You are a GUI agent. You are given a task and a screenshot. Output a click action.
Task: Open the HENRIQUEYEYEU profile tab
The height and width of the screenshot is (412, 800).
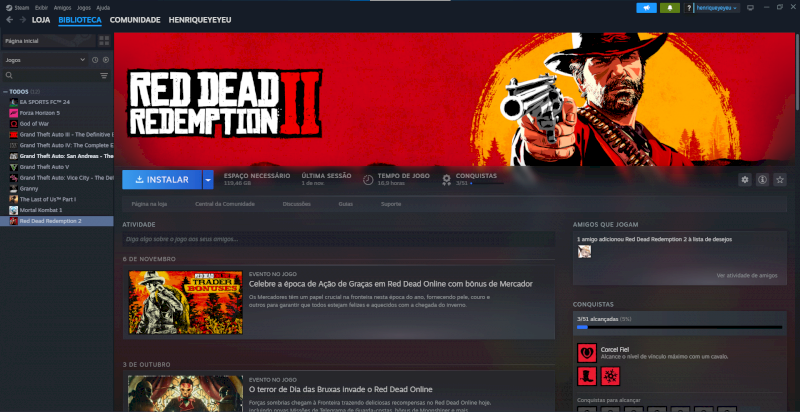click(x=200, y=20)
